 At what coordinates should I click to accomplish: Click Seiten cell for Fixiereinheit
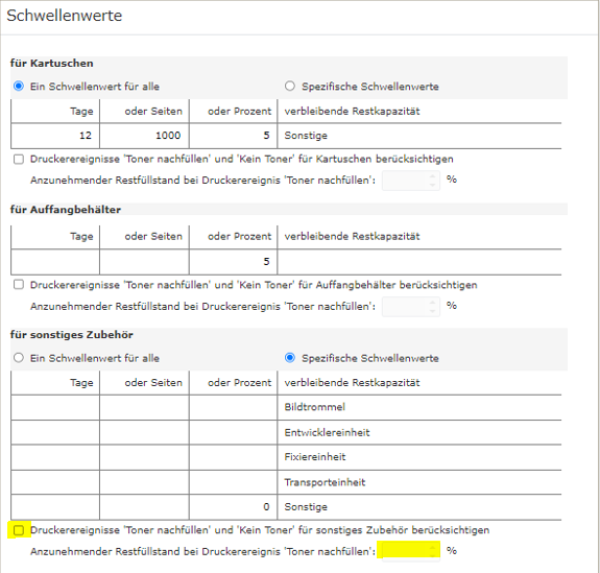click(x=144, y=457)
